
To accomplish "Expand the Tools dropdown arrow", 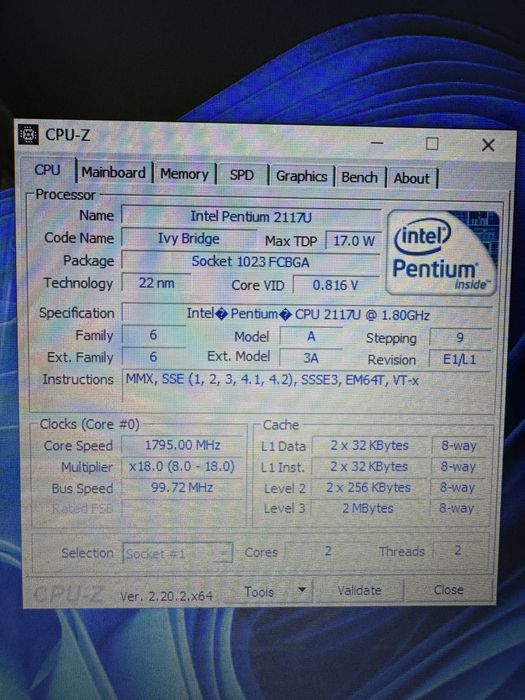I will point(302,590).
